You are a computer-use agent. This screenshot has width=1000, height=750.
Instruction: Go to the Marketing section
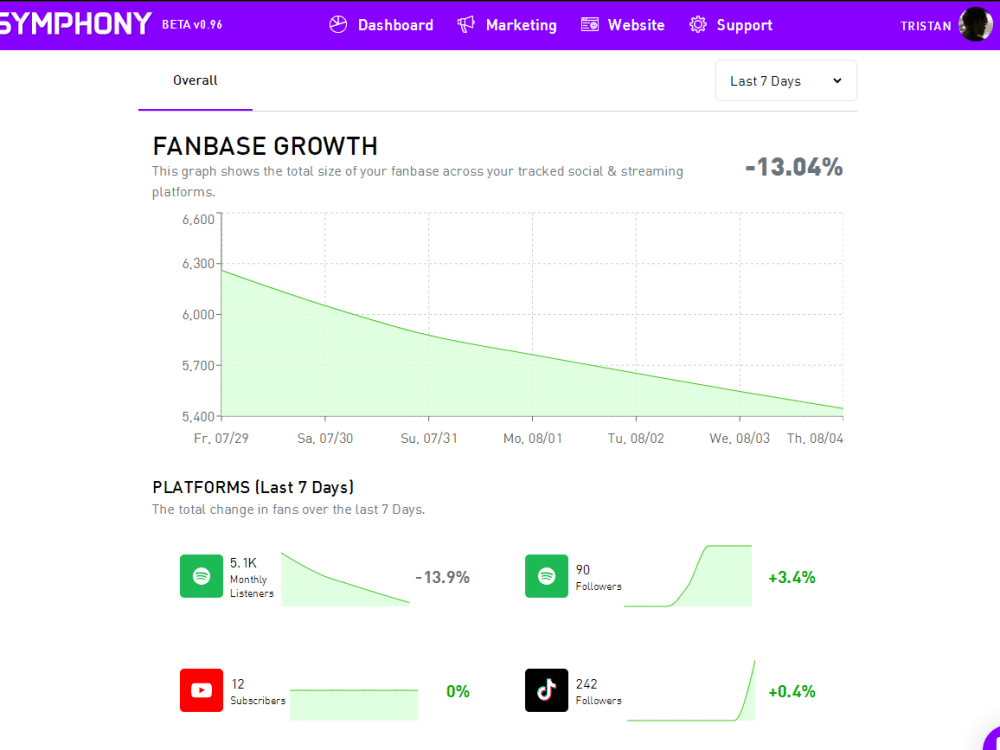[x=507, y=25]
